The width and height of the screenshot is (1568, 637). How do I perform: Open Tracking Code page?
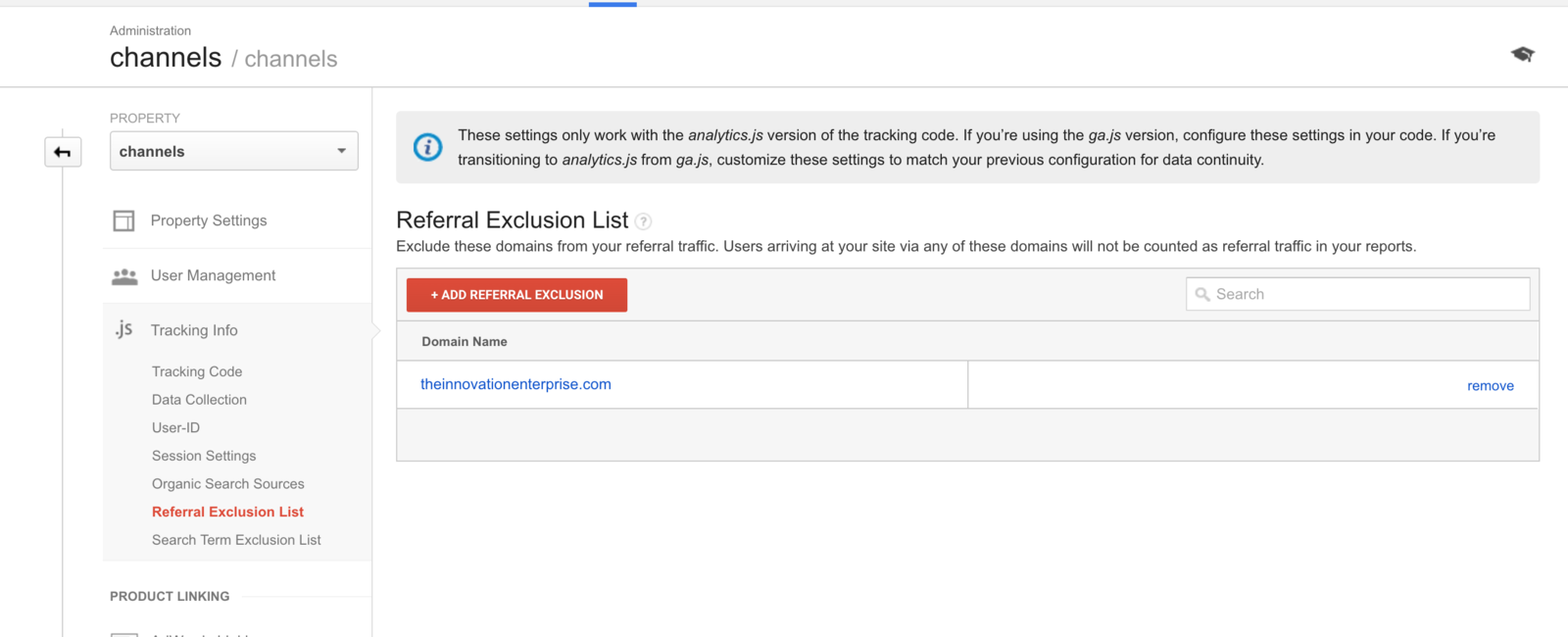point(197,371)
